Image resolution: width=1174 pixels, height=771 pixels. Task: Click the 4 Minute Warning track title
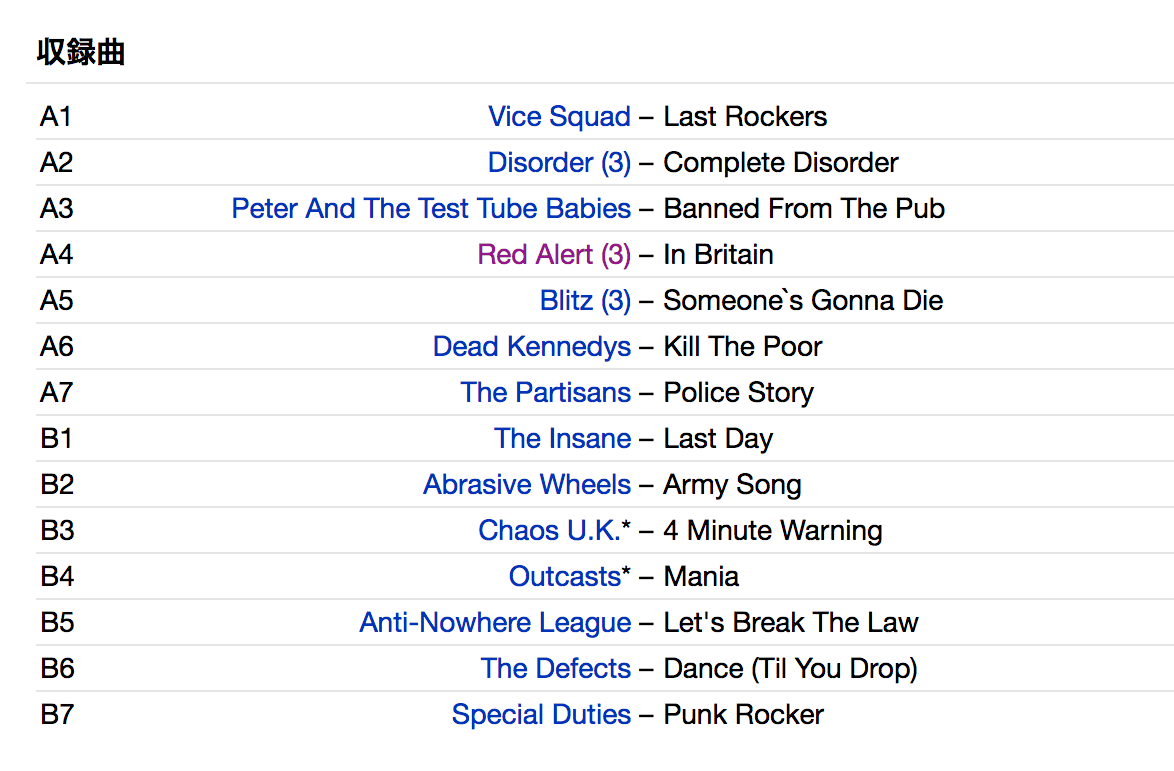tap(773, 531)
